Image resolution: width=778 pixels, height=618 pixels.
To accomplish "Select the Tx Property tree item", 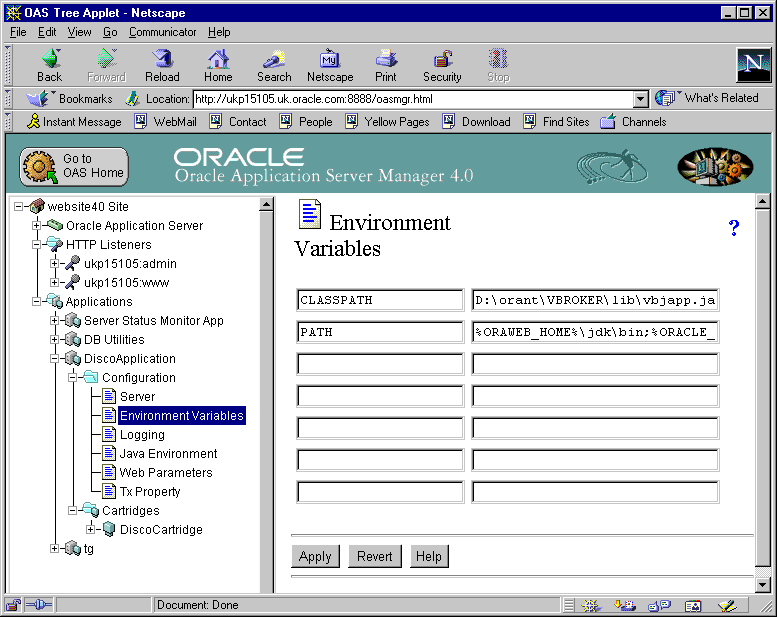I will 150,492.
